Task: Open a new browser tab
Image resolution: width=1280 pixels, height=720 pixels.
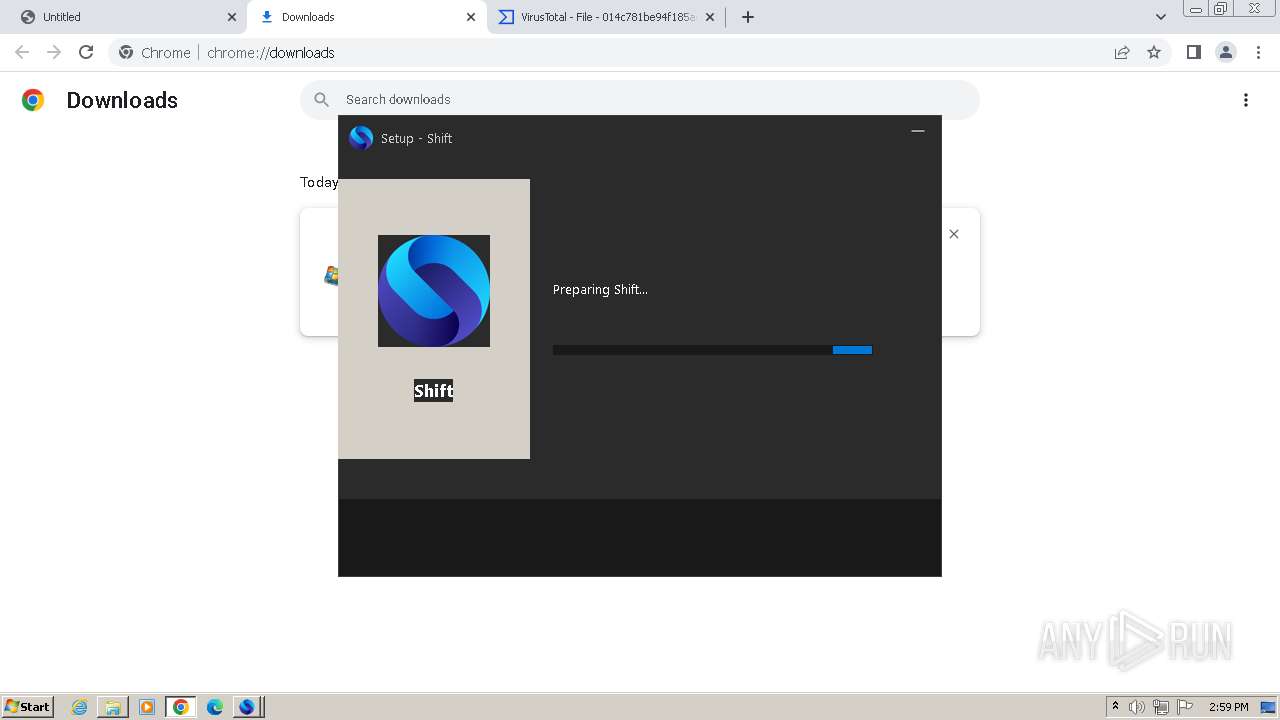Action: tap(748, 17)
